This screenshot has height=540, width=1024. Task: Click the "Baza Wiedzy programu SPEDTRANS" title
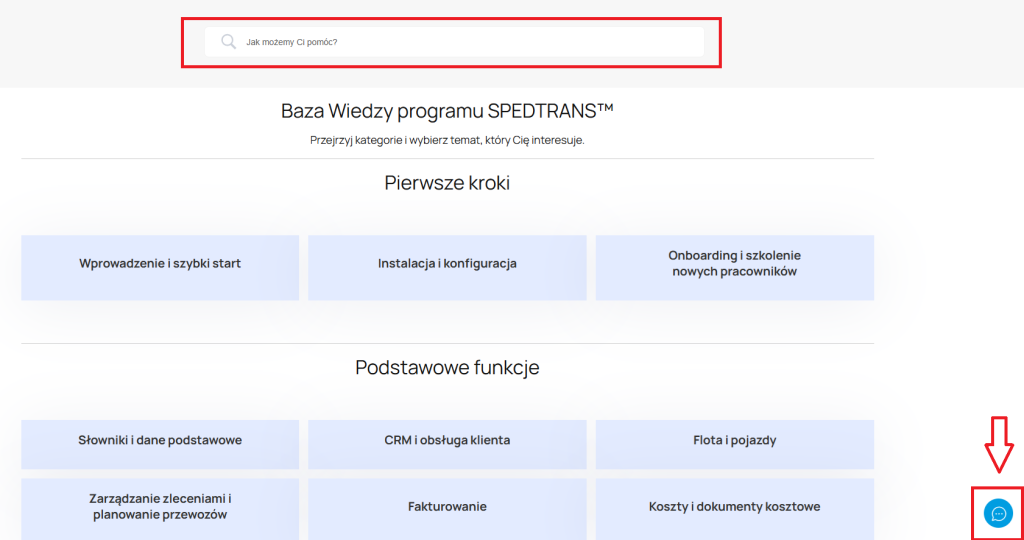click(447, 110)
